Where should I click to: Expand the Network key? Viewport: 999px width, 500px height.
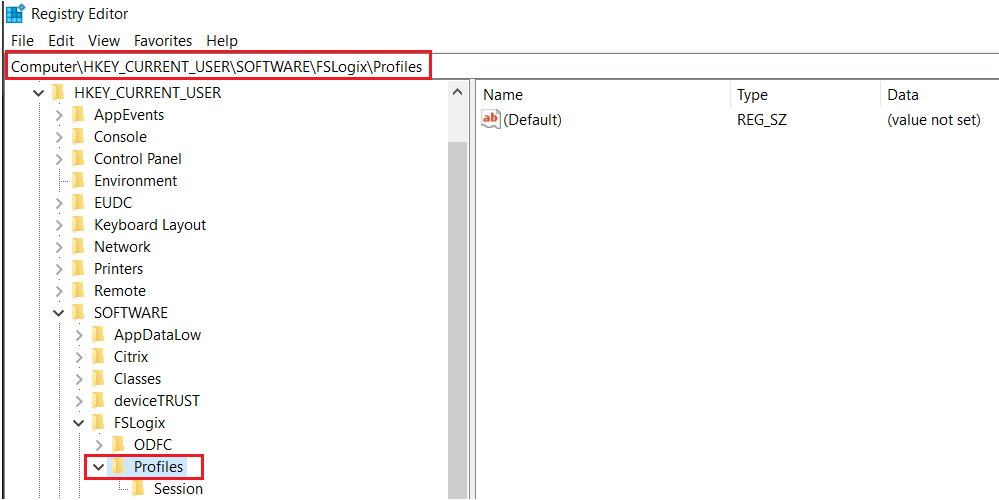pos(59,247)
